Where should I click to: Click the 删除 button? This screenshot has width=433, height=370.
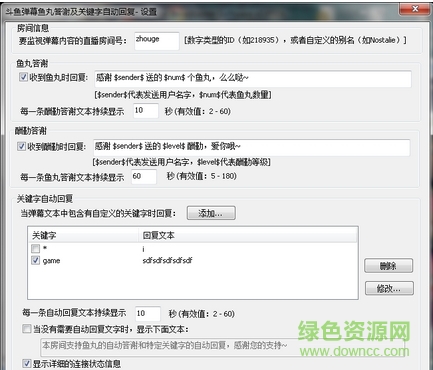(x=389, y=266)
